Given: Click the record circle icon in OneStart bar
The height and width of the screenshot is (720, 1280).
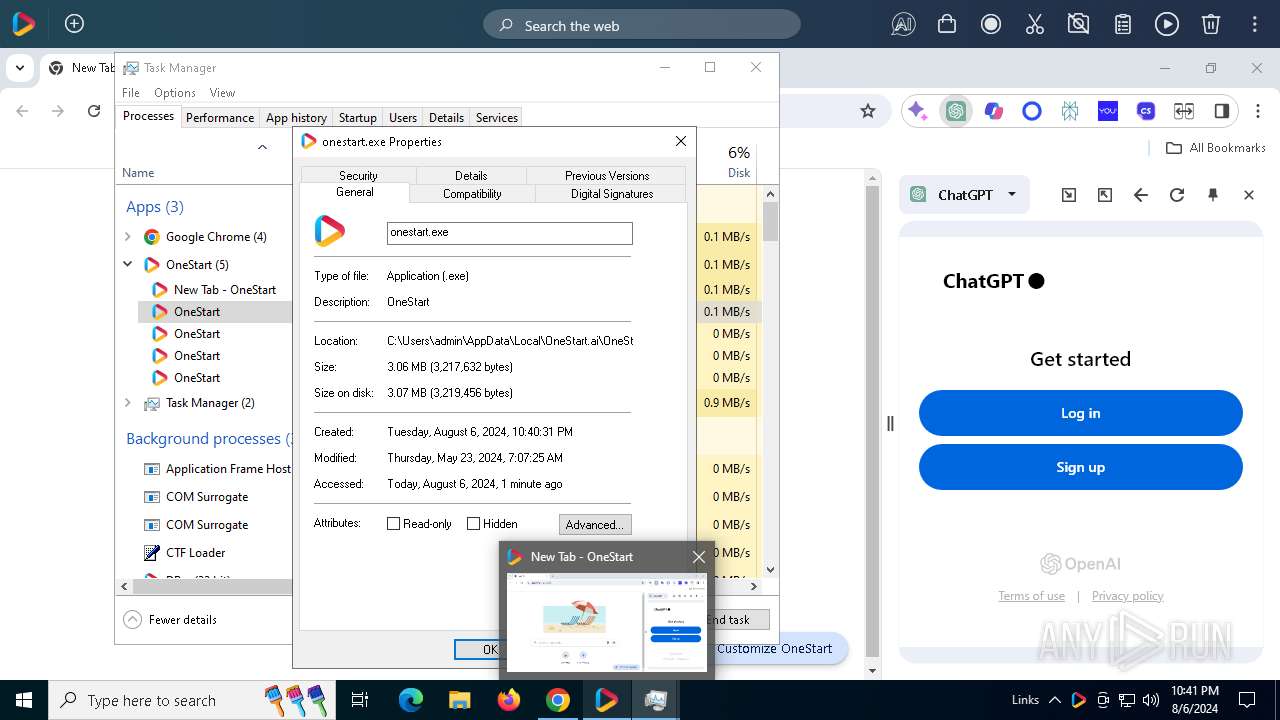Looking at the screenshot, I should point(991,25).
